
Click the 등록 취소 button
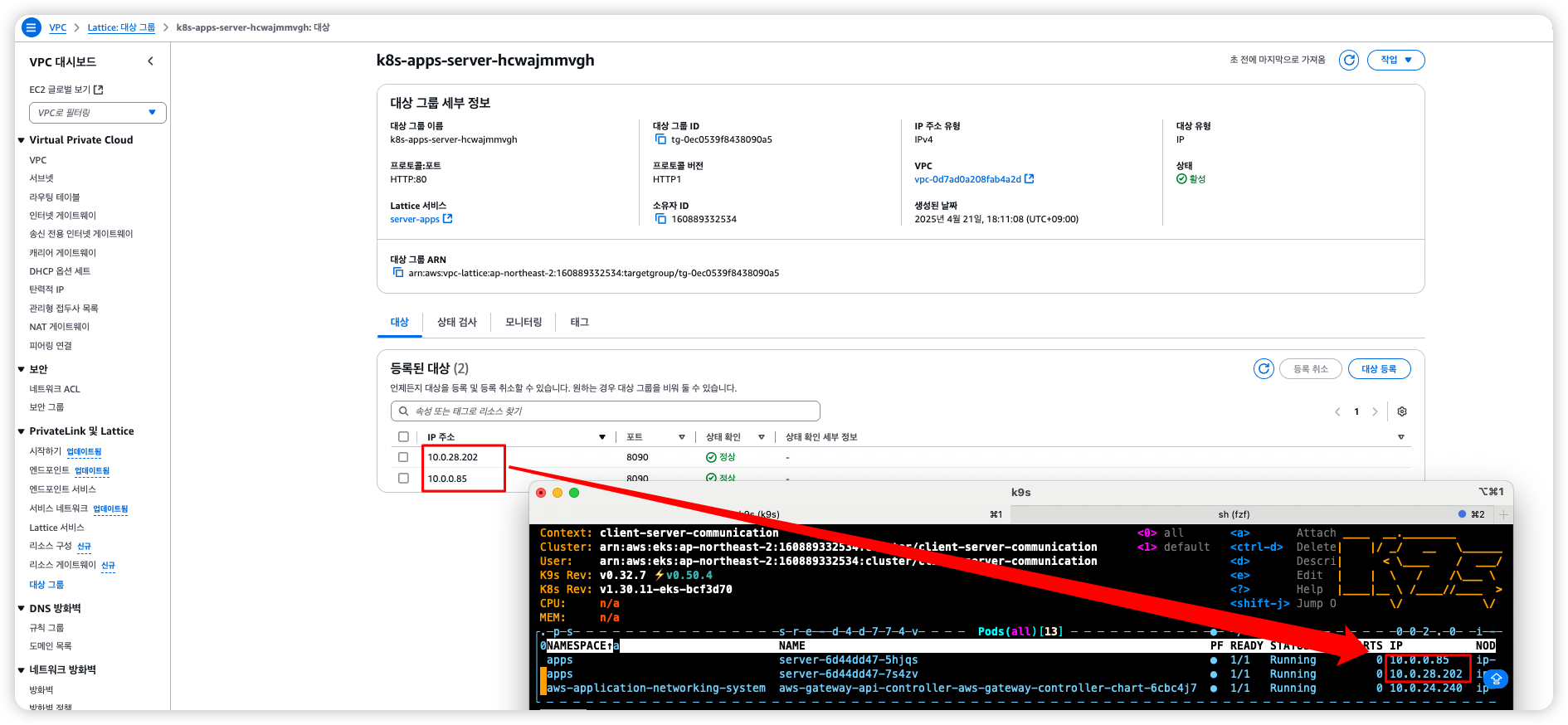point(1311,369)
